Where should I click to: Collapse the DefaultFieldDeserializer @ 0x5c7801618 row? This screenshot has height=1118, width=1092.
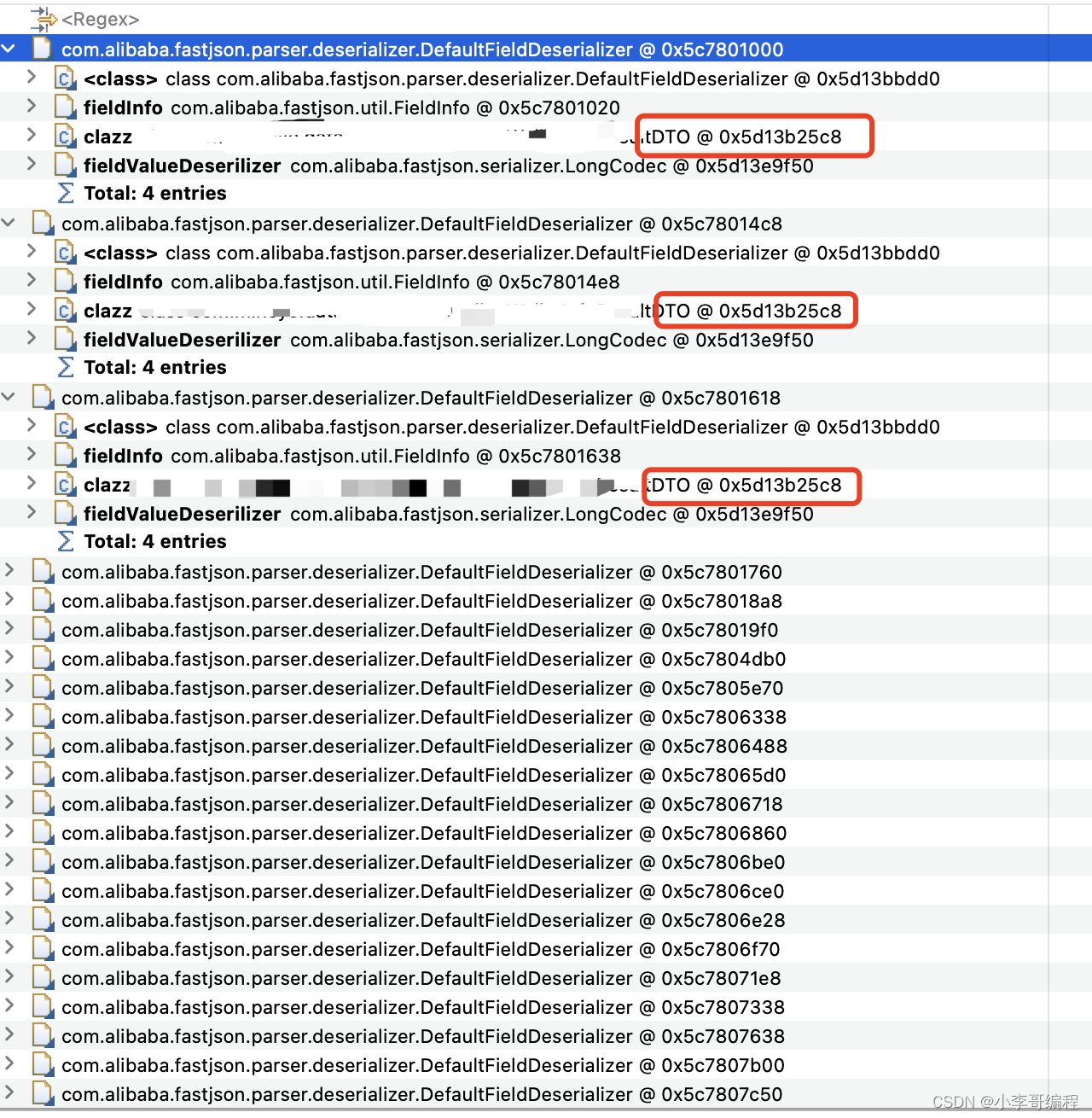(x=9, y=397)
